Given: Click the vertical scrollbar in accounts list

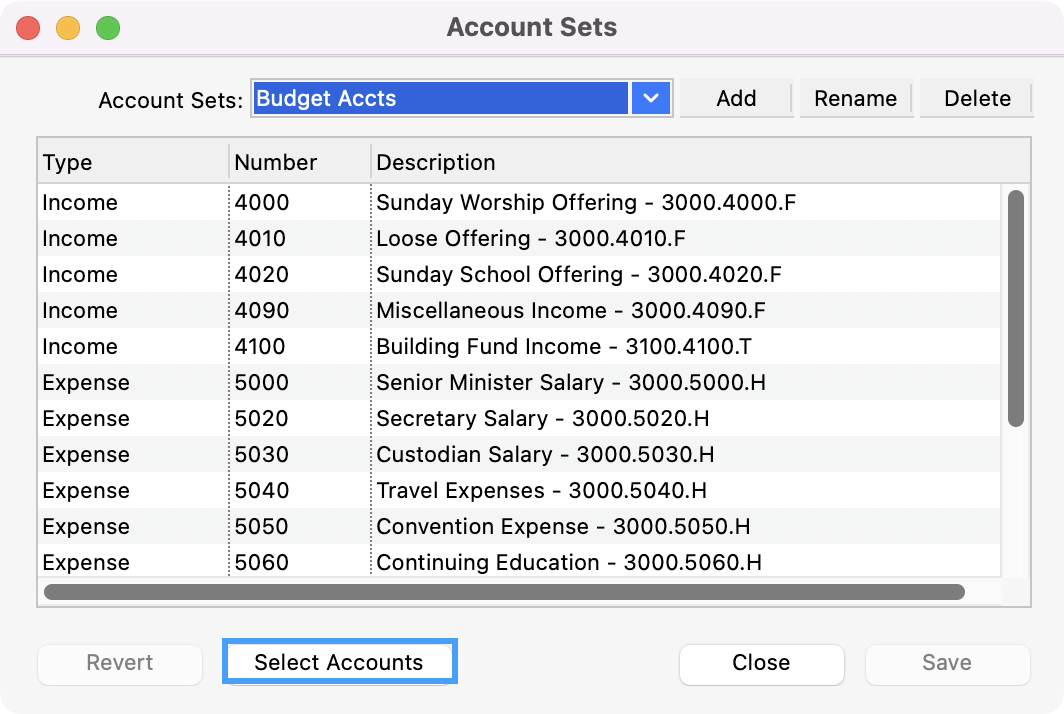Looking at the screenshot, I should point(1015,308).
